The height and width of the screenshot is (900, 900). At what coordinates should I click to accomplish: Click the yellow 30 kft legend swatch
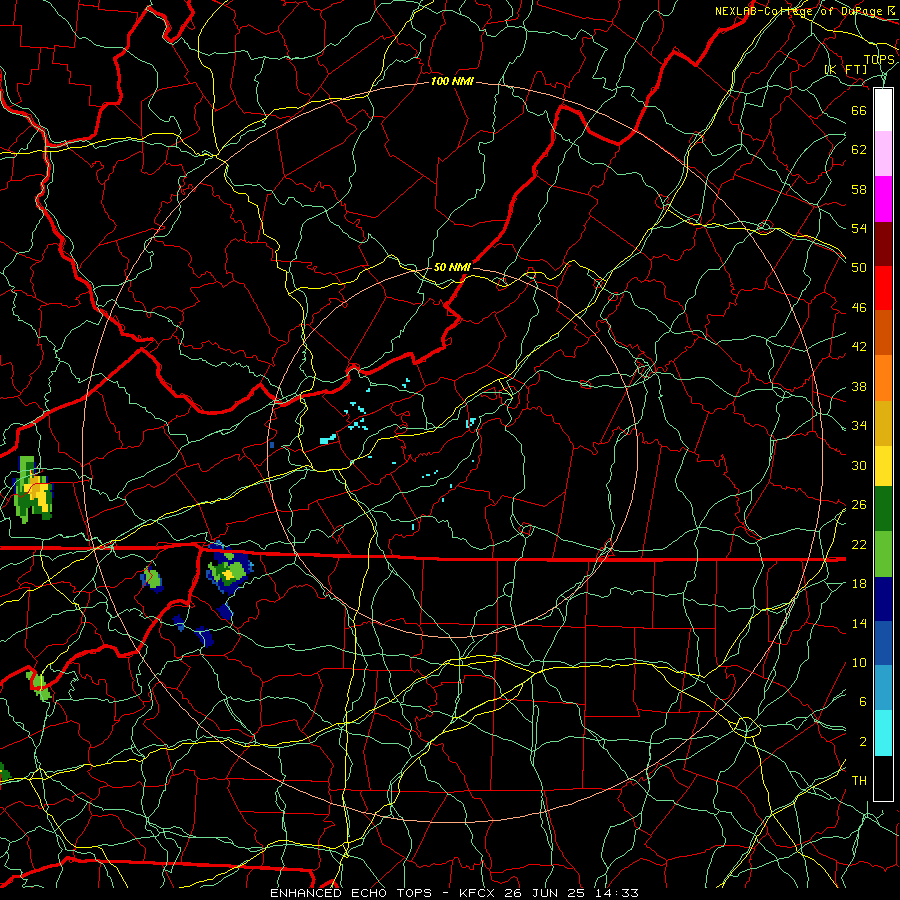883,466
